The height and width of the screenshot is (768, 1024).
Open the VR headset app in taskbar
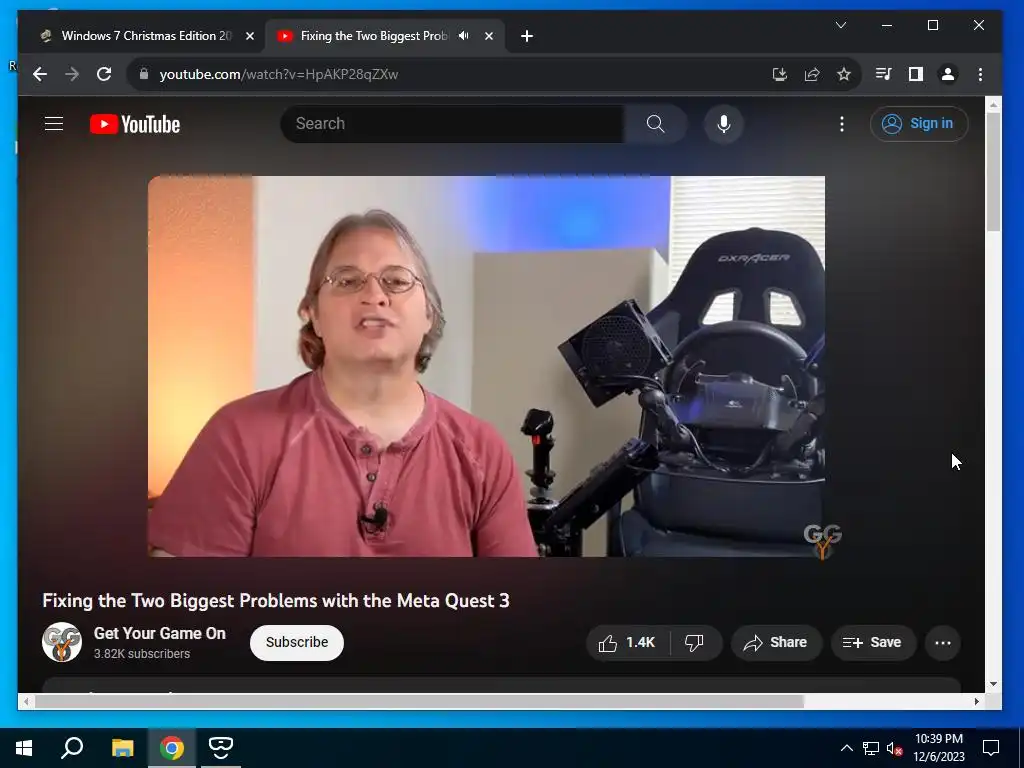(221, 748)
